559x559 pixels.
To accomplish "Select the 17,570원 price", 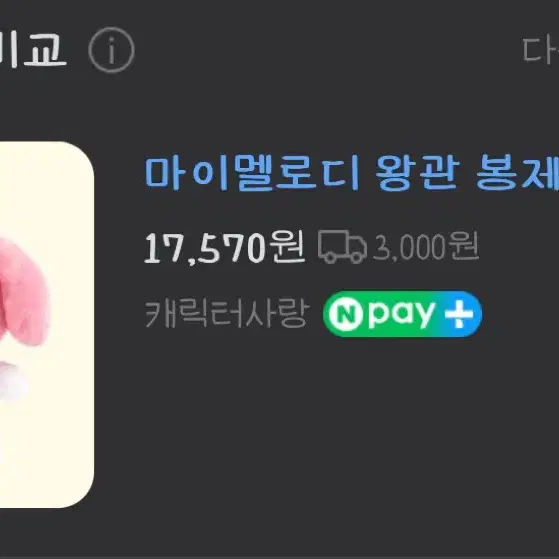I will 224,247.
